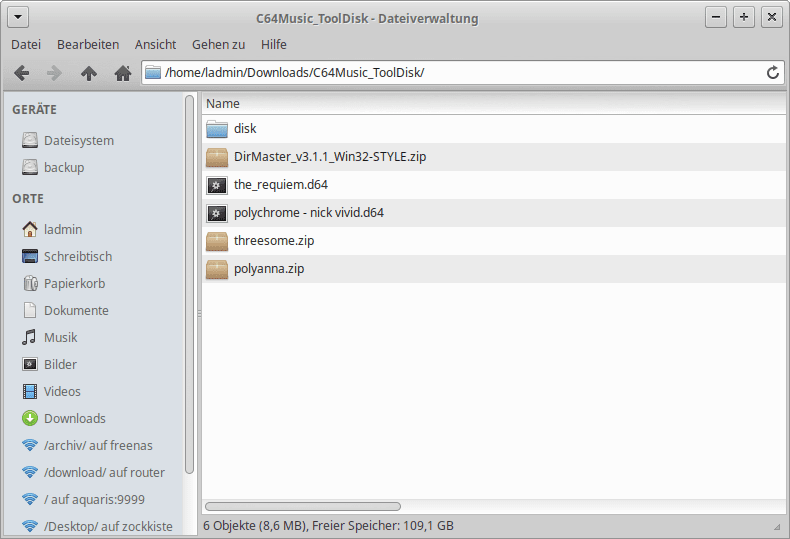
Task: Click DirMaster zip archive icon
Action: (217, 157)
